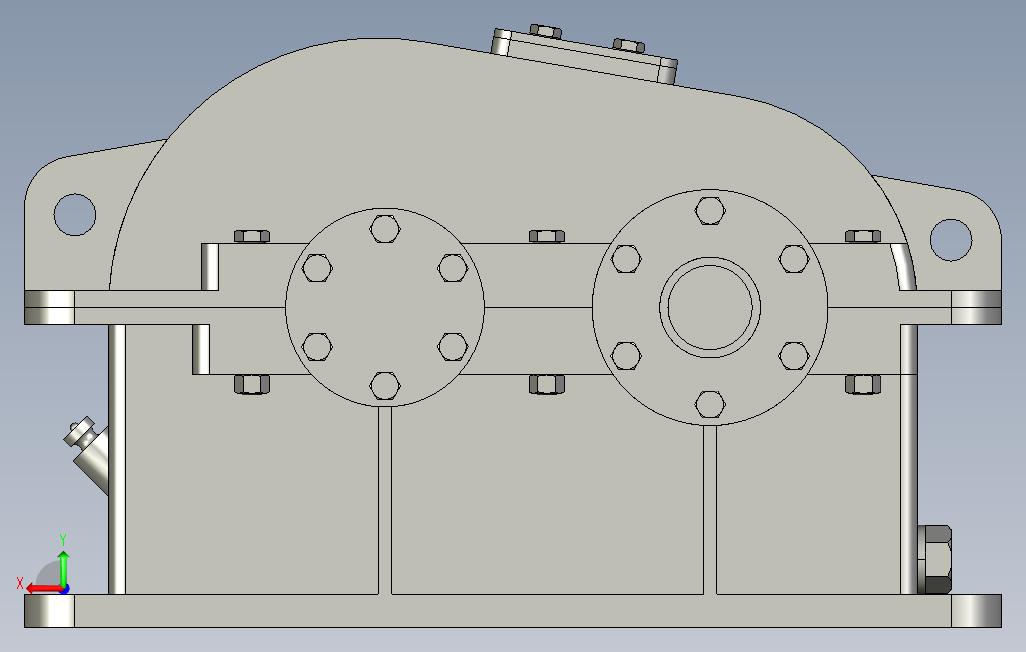Pick the bottom hex bolt on the right bearing cap
Image resolution: width=1026 pixels, height=652 pixels.
pyautogui.click(x=710, y=404)
